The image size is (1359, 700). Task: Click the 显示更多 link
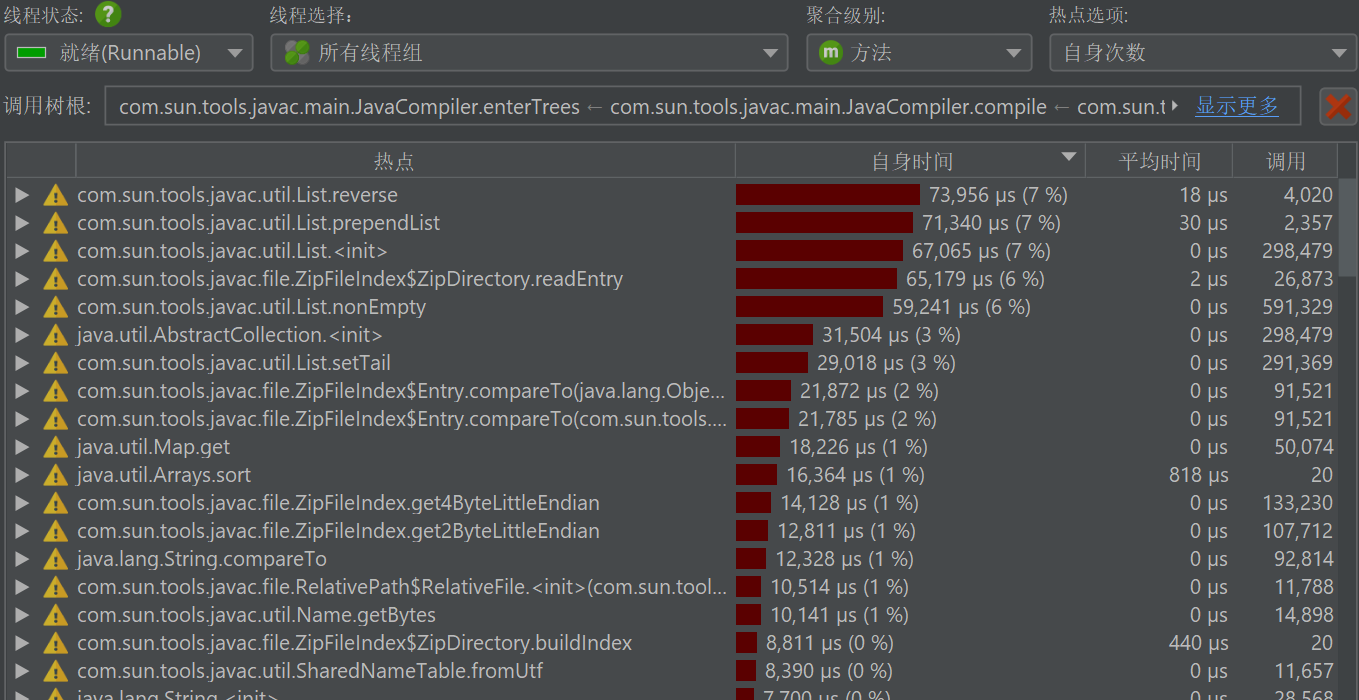[x=1237, y=106]
